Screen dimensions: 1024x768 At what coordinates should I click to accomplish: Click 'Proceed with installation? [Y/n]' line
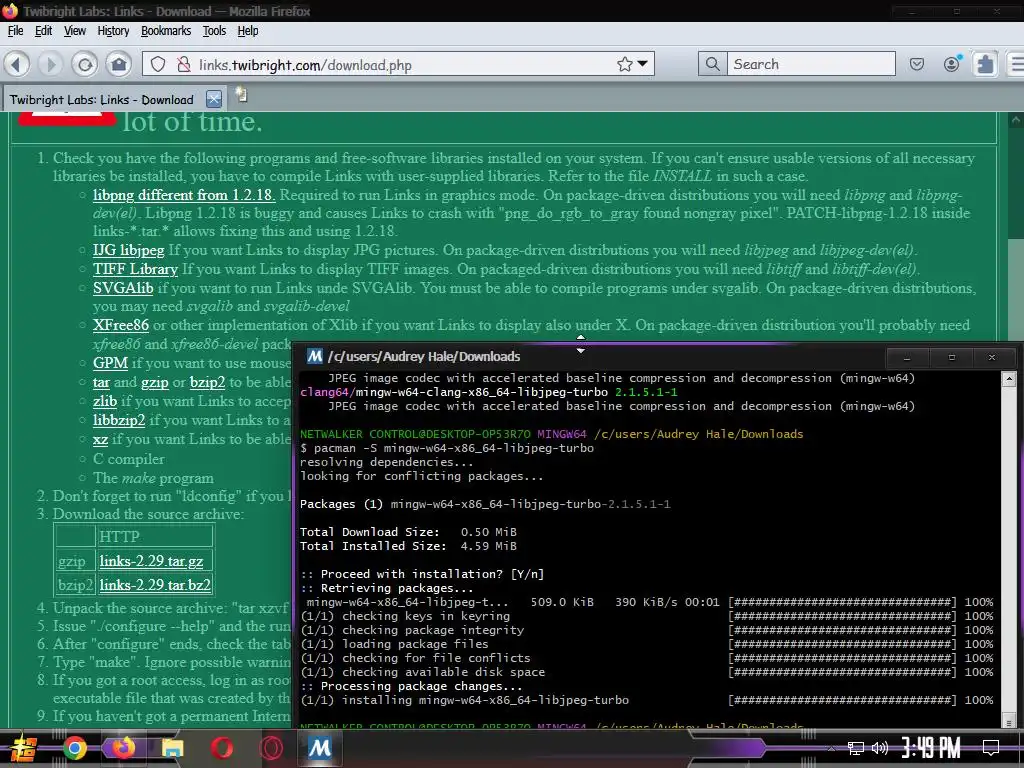pos(422,574)
